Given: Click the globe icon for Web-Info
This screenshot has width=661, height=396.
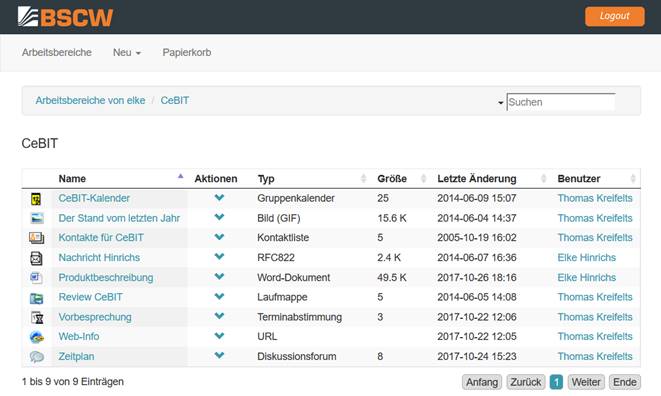Looking at the screenshot, I should [37, 337].
